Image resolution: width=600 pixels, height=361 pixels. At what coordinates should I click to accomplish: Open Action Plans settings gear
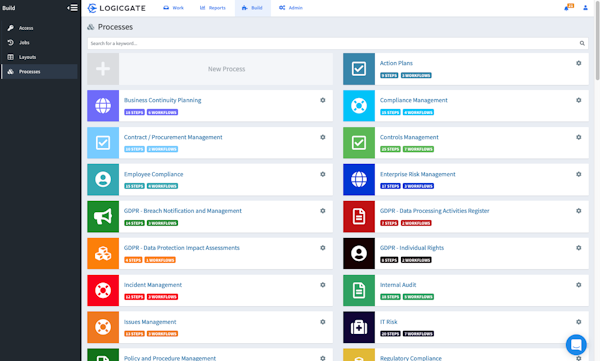pyautogui.click(x=579, y=63)
